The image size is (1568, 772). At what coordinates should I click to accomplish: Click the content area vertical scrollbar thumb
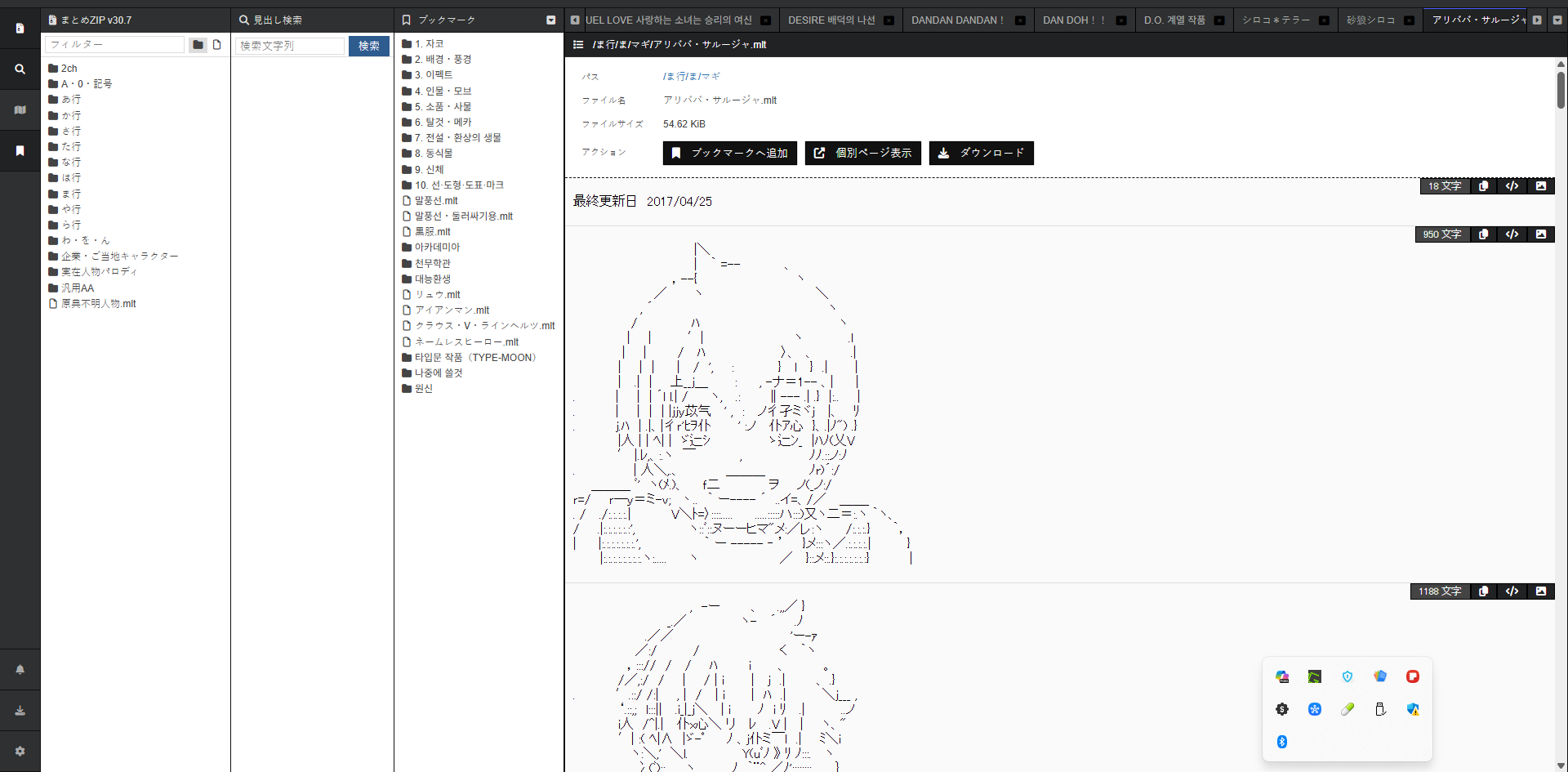point(1561,90)
